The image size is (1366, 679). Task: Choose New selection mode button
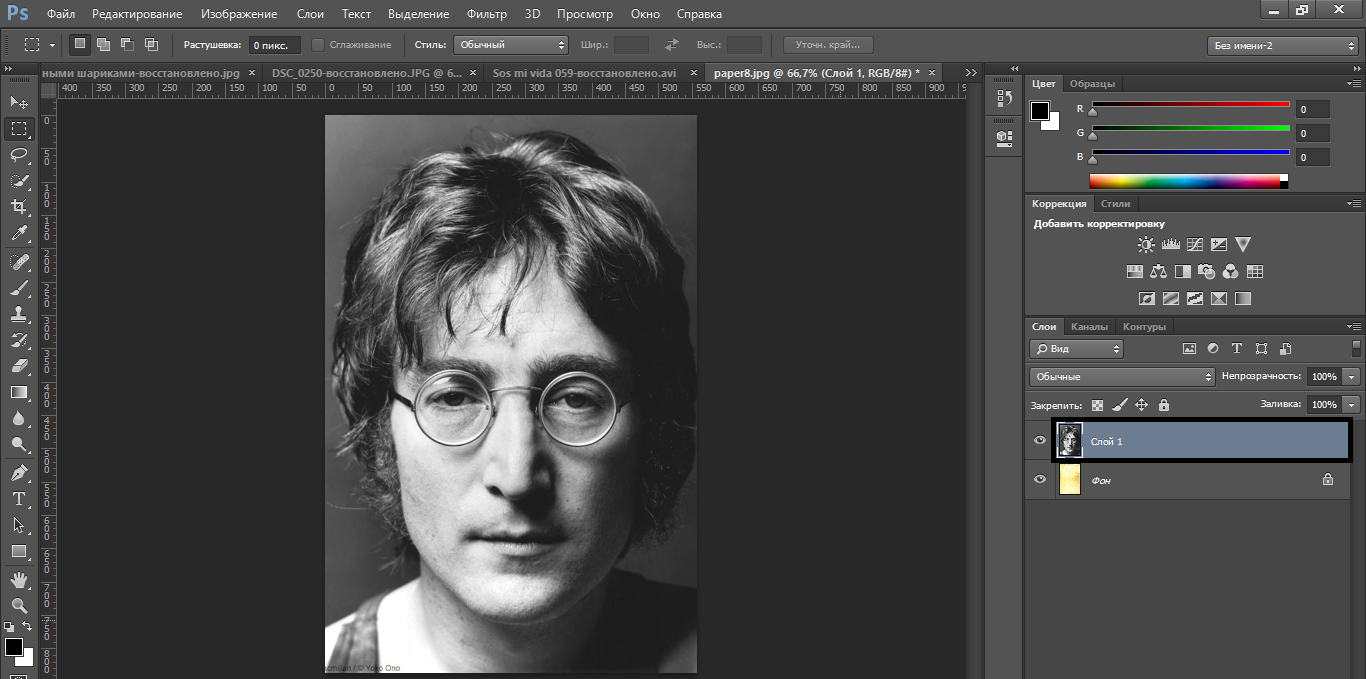[x=79, y=44]
